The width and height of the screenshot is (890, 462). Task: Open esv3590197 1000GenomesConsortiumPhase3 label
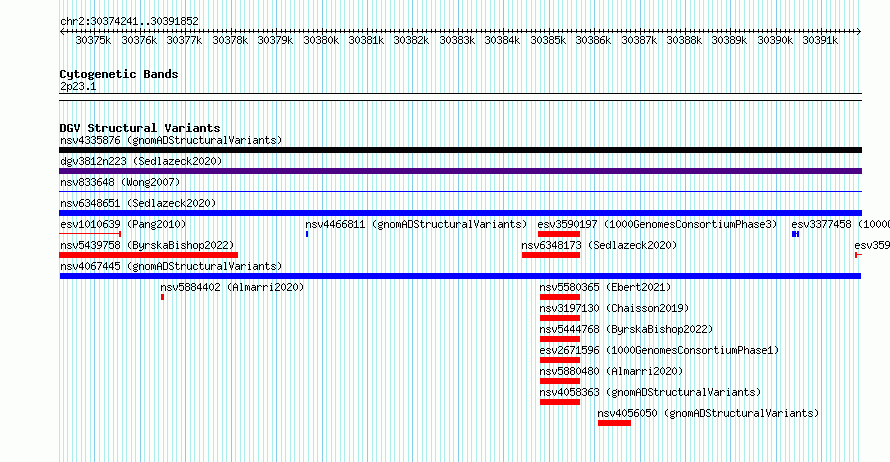tap(657, 224)
